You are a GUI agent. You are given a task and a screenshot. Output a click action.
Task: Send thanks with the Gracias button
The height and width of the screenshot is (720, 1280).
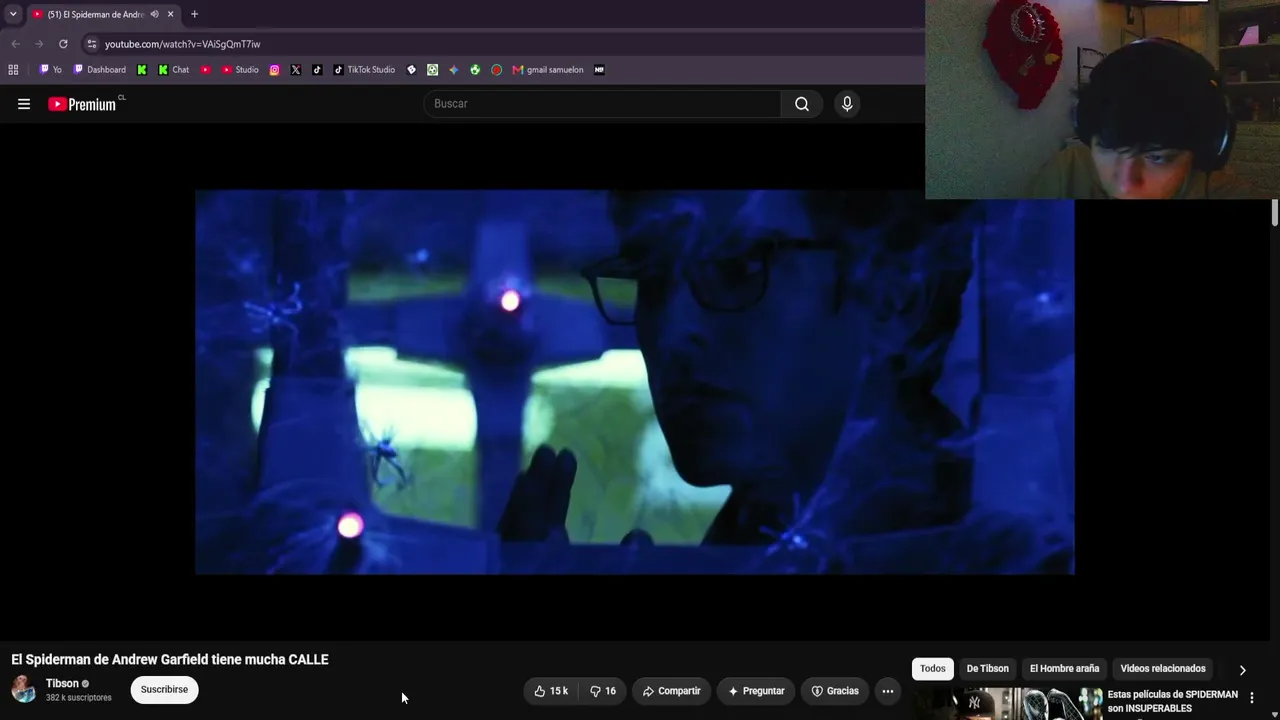(x=835, y=691)
